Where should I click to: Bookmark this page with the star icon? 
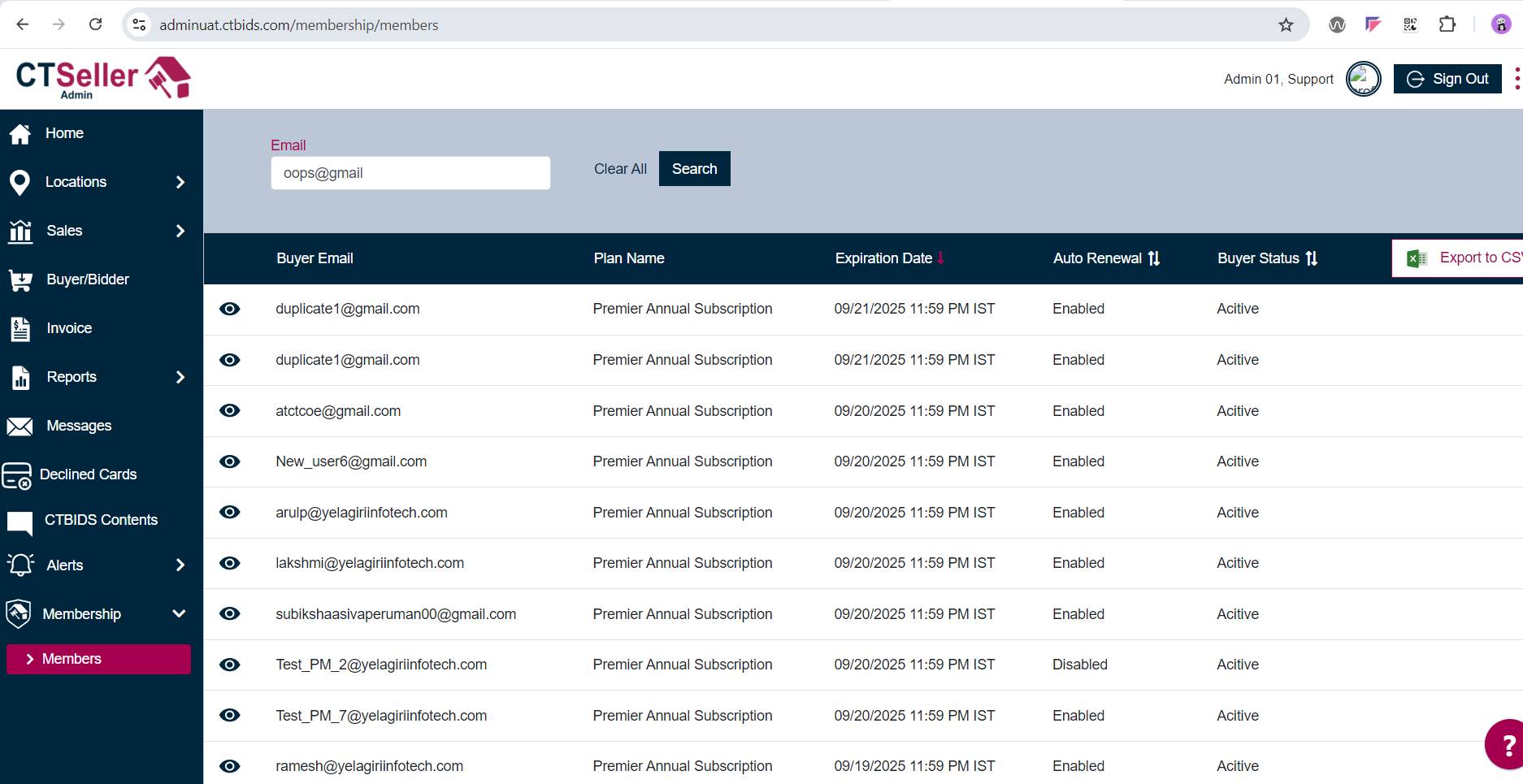(1286, 25)
